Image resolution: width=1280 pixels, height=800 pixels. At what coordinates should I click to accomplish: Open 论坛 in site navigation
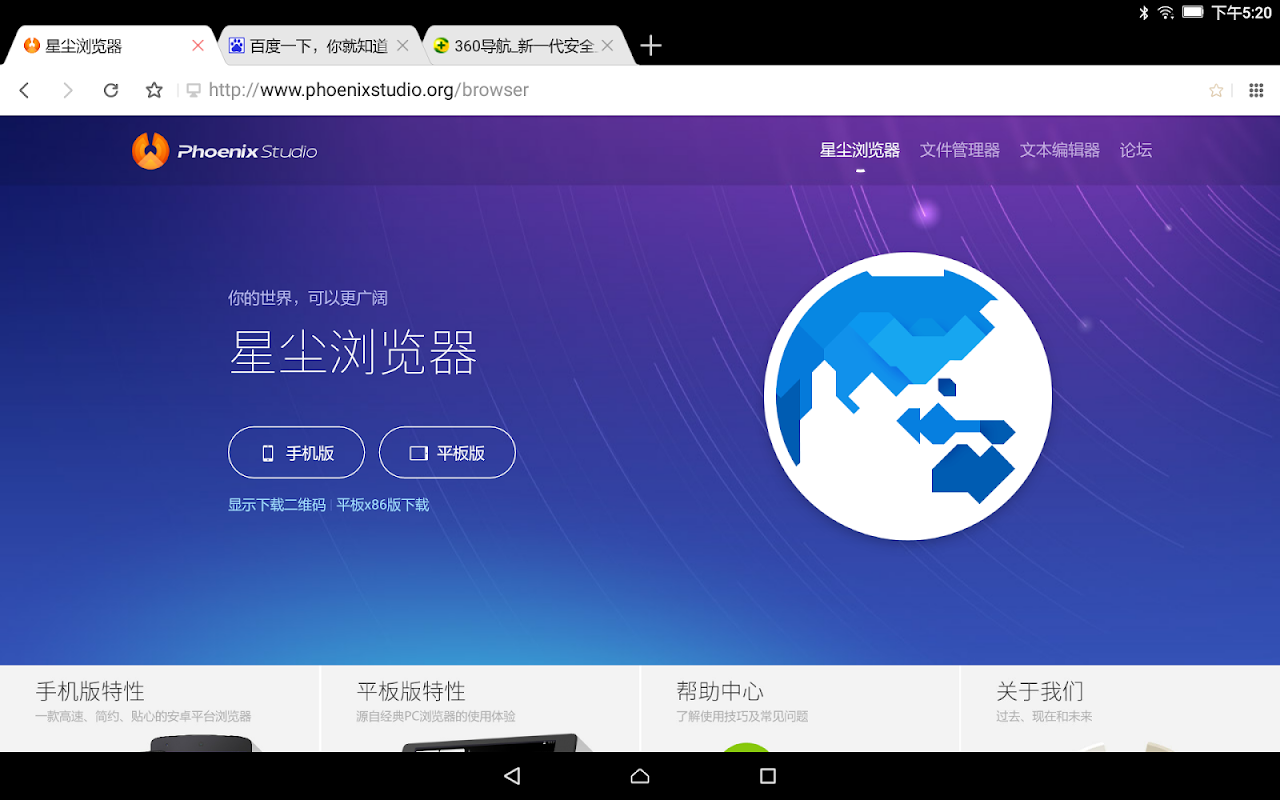(x=1136, y=150)
